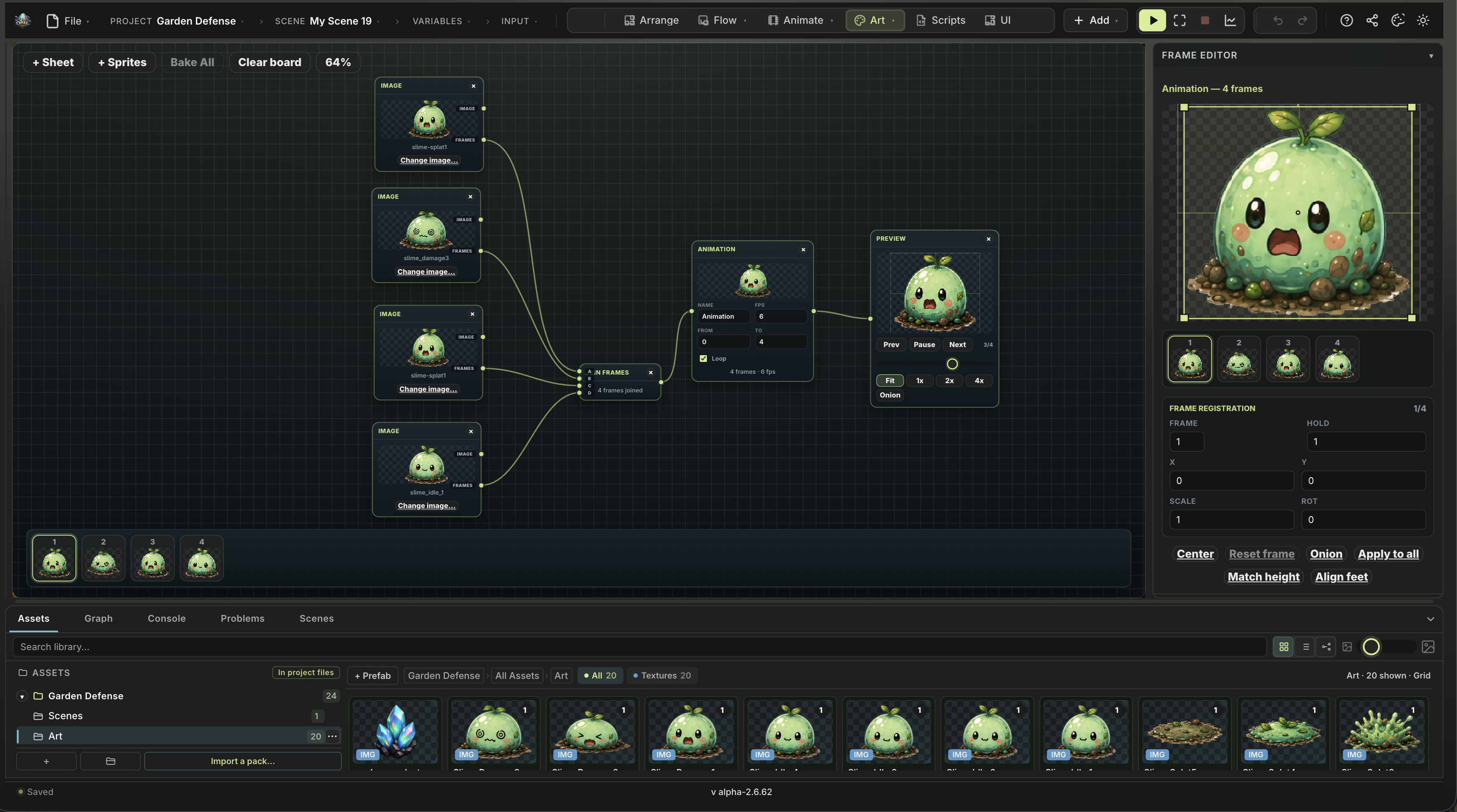
Task: Switch to the Animate mode
Action: pyautogui.click(x=800, y=20)
